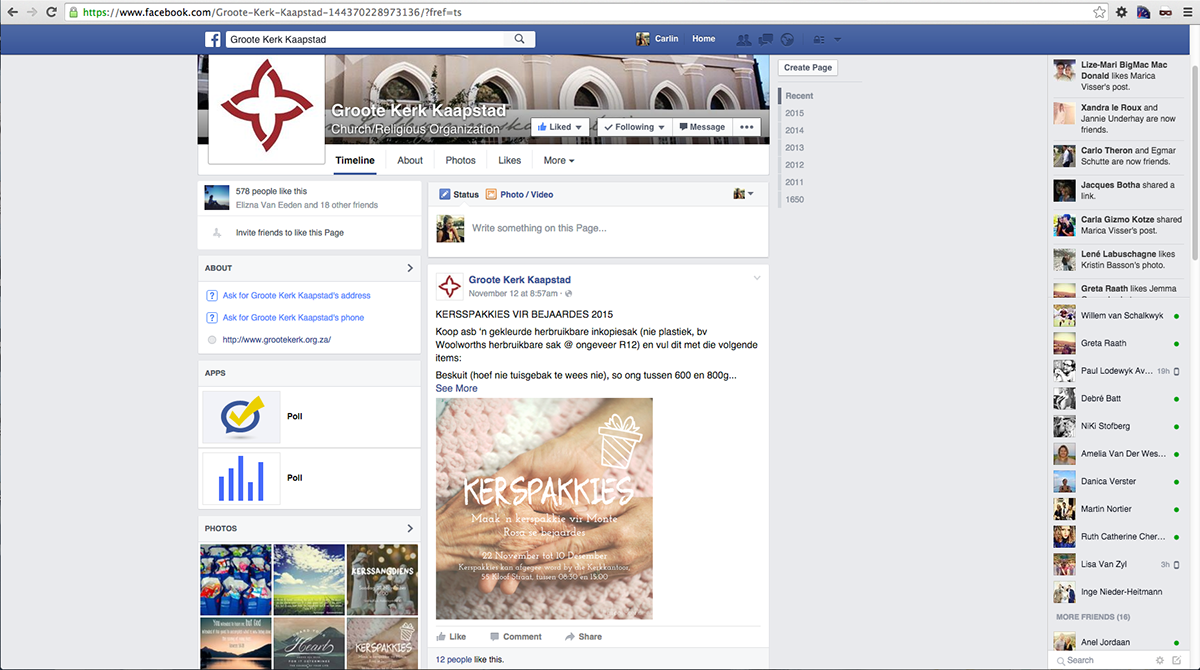Jump to 2013 in timeline navigator
The image size is (1200, 670).
tap(794, 147)
